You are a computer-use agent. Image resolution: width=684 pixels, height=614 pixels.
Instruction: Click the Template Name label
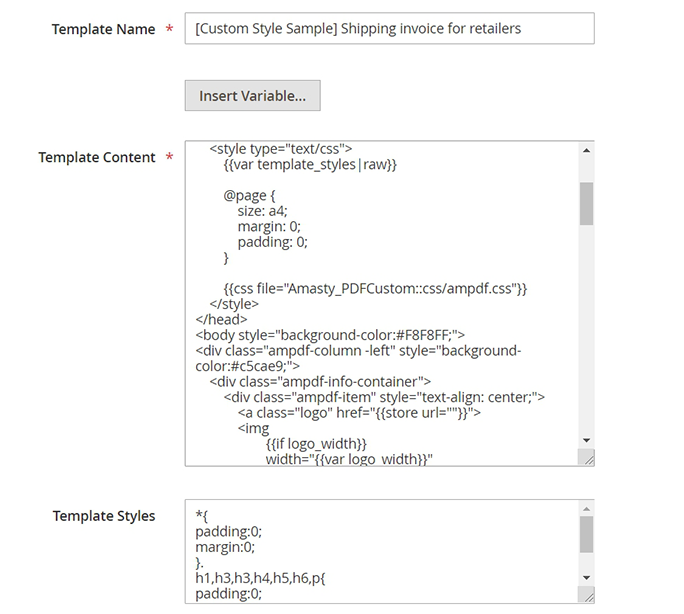(x=103, y=29)
